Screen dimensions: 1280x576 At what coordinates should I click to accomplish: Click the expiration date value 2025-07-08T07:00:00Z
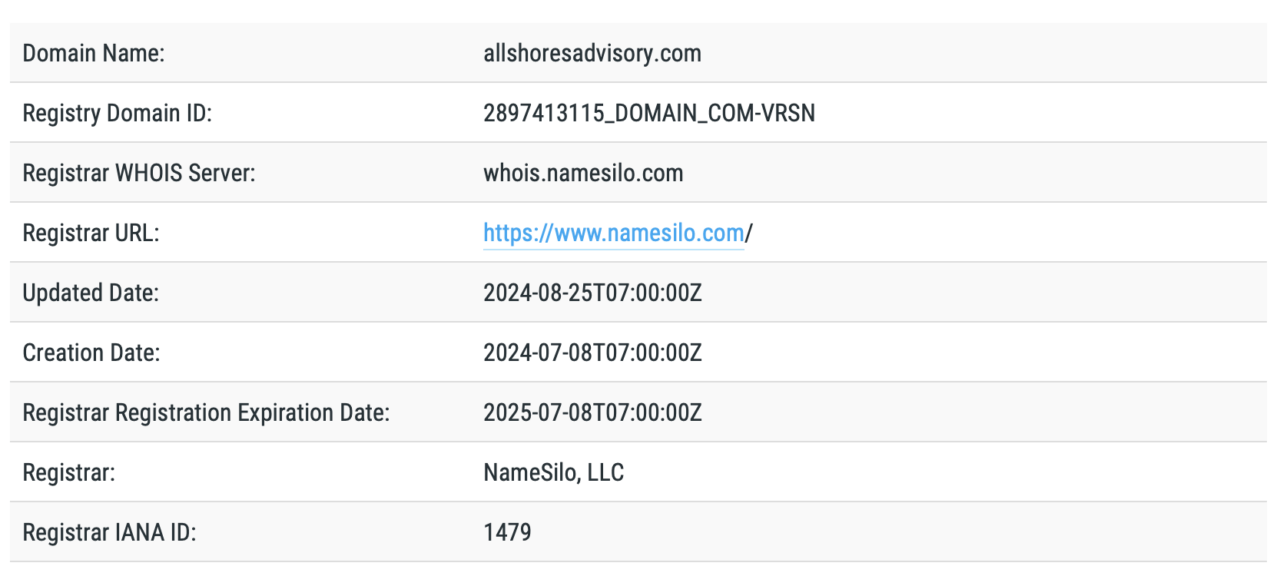click(x=592, y=413)
